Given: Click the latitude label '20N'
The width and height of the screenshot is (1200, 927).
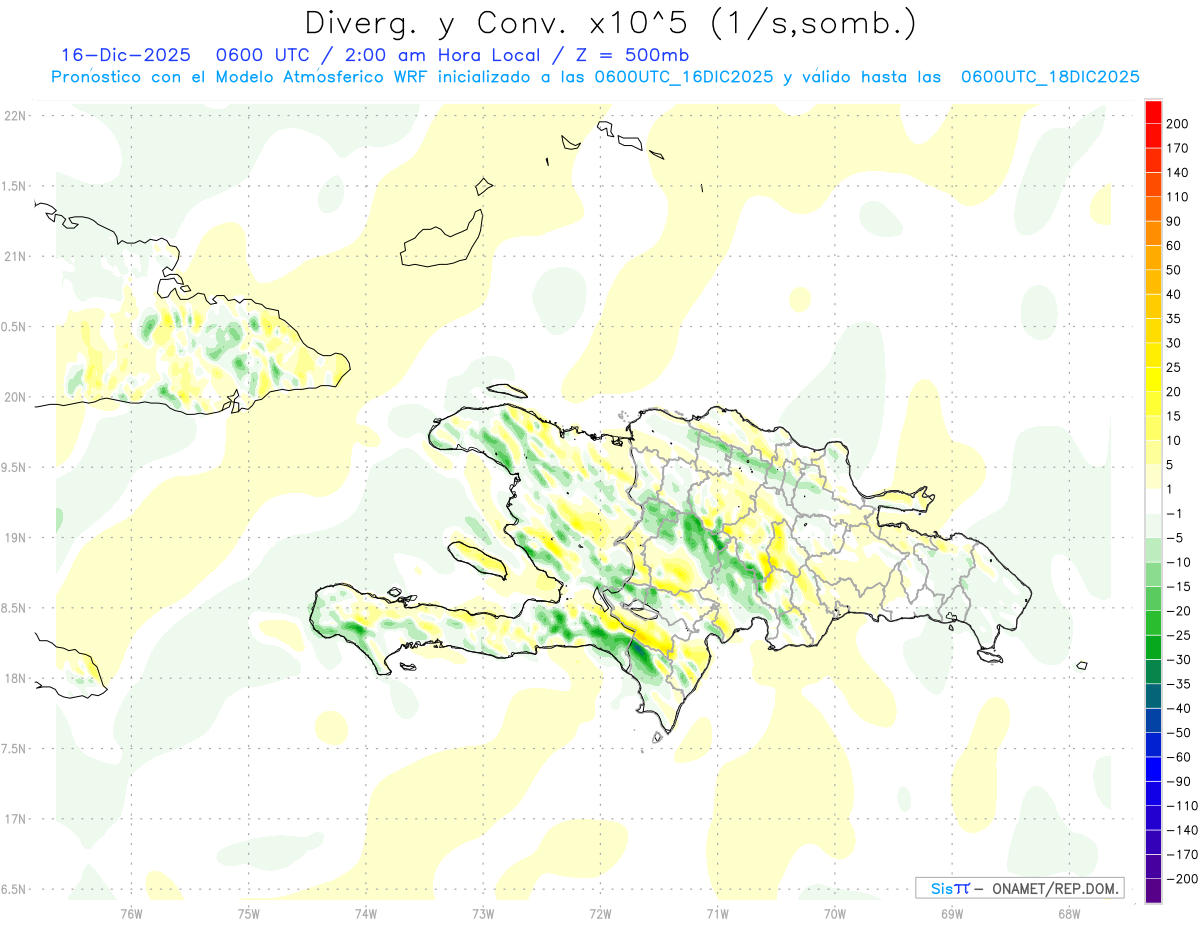Looking at the screenshot, I should tap(15, 397).
